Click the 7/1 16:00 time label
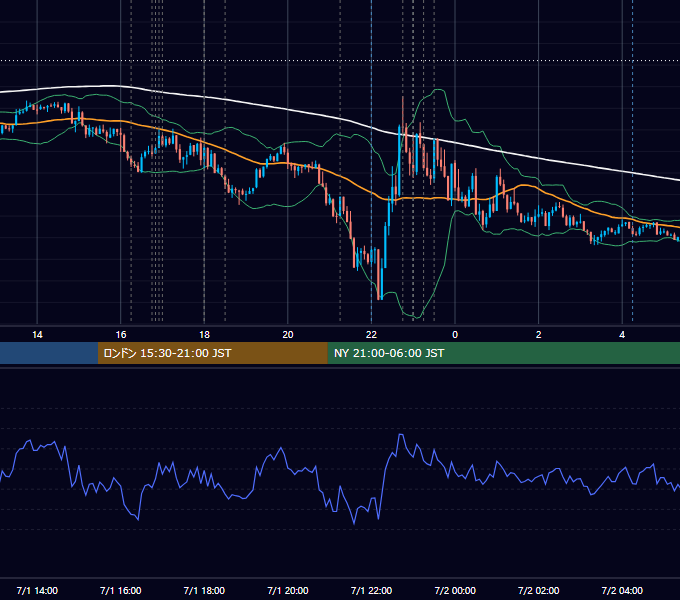 tap(121, 590)
